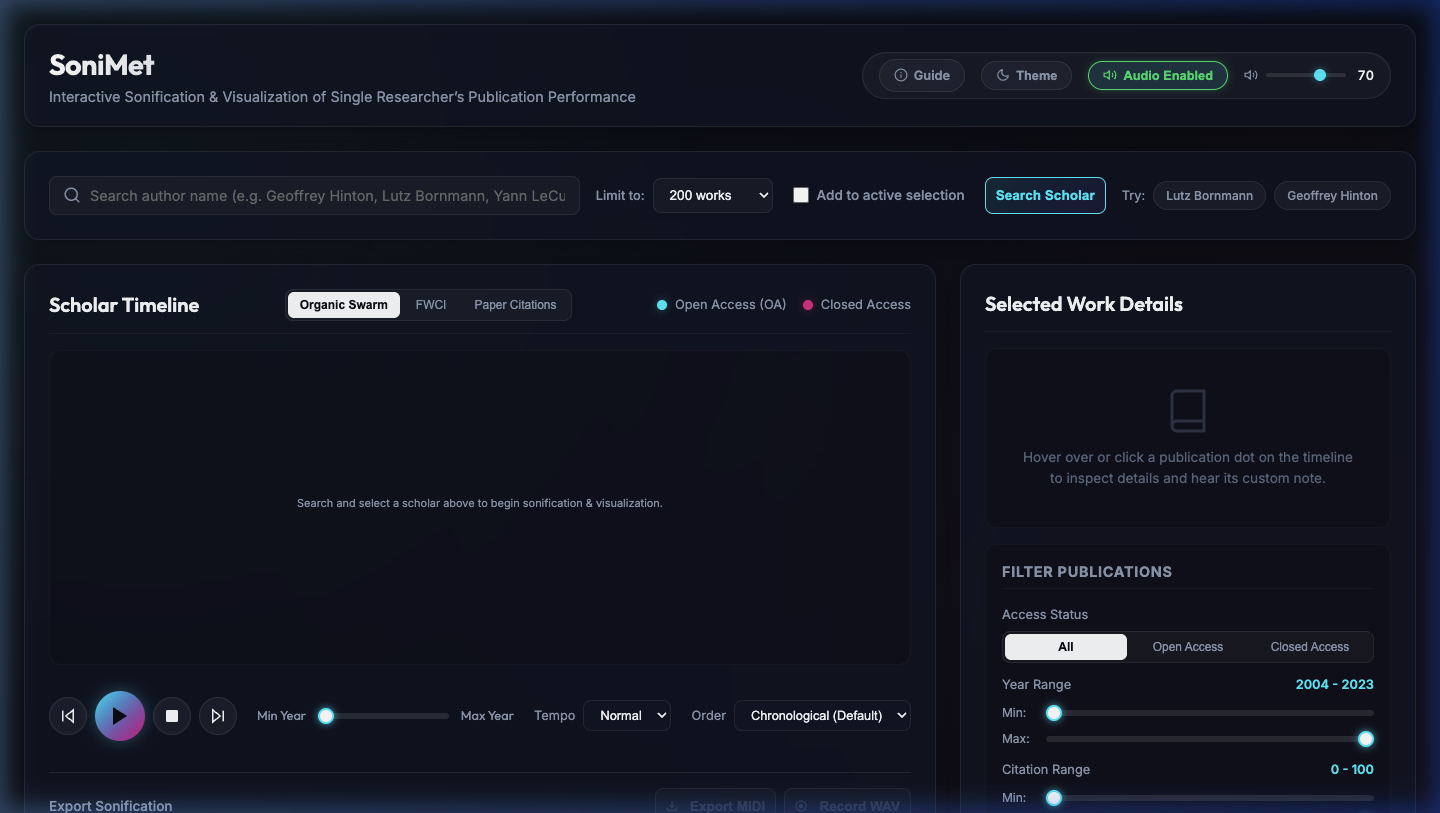
Task: Click the 2004 - 2023 year range value
Action: point(1334,685)
